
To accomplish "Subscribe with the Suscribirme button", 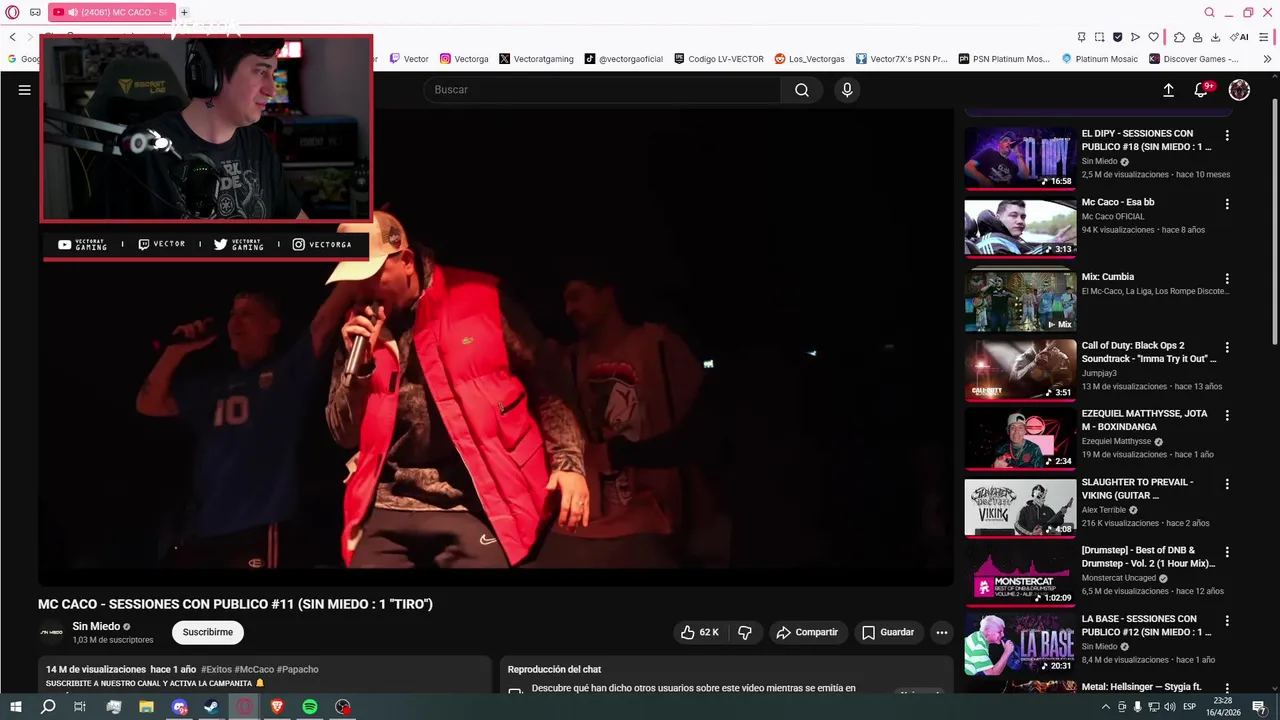I will coord(208,632).
